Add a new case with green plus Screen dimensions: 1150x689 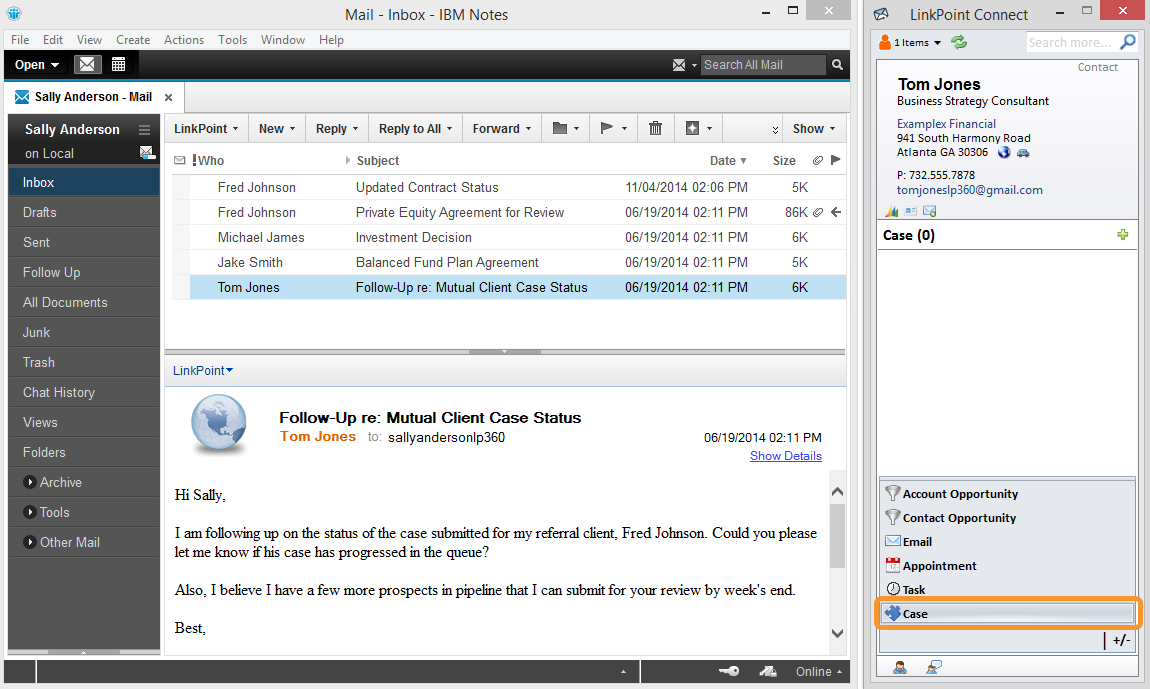tap(1122, 235)
